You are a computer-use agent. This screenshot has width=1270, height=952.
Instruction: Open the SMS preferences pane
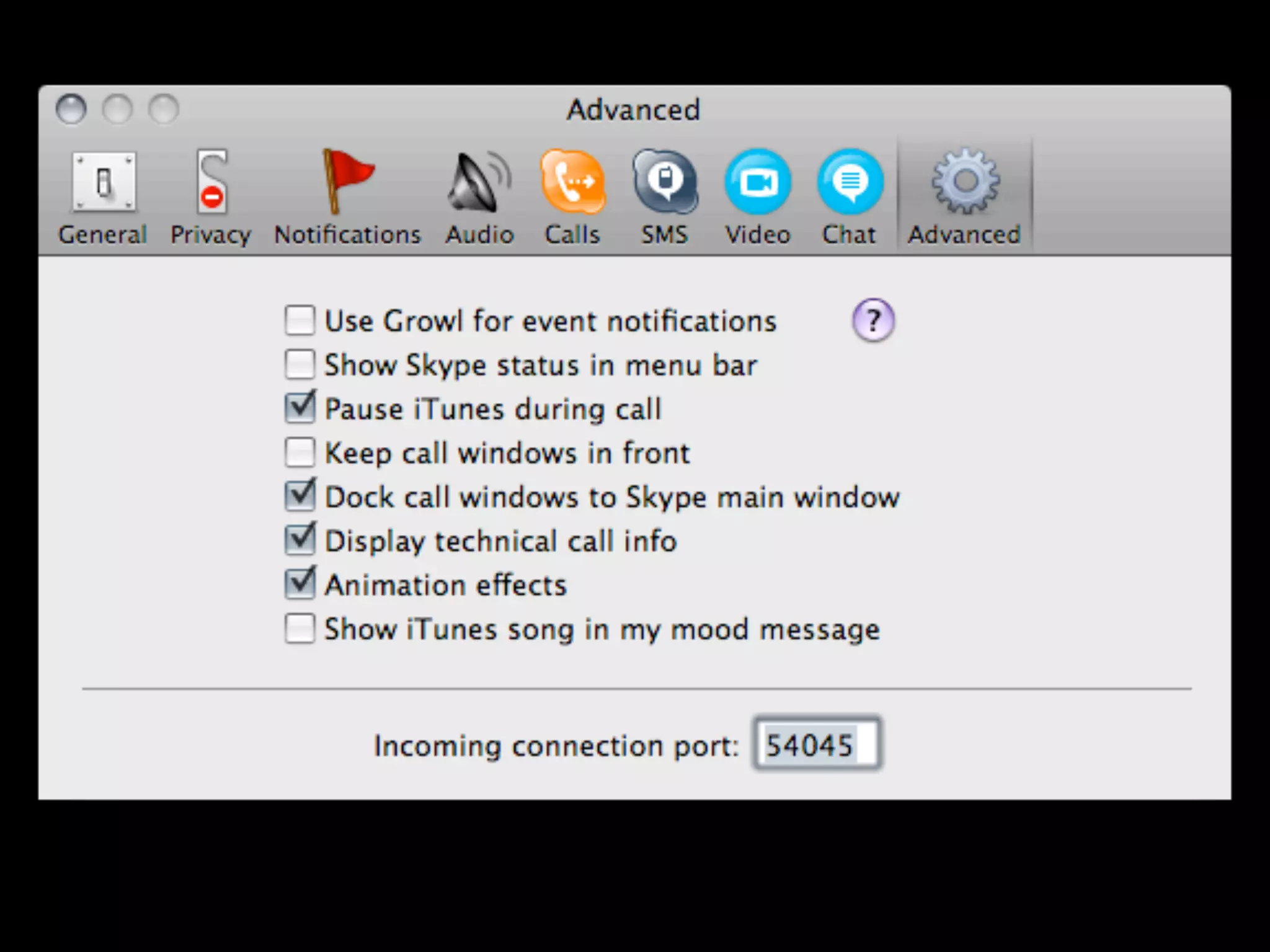[665, 198]
